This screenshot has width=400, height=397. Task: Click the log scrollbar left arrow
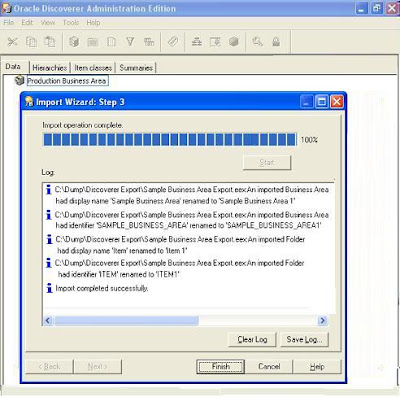coord(48,321)
